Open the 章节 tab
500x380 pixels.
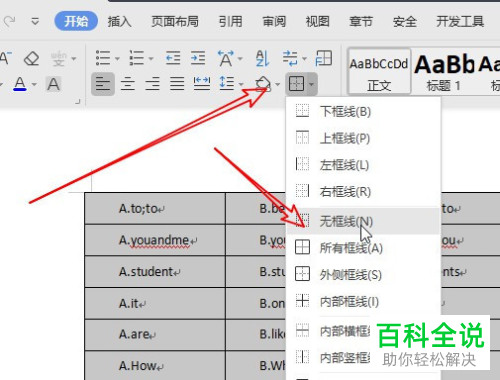[x=361, y=22]
